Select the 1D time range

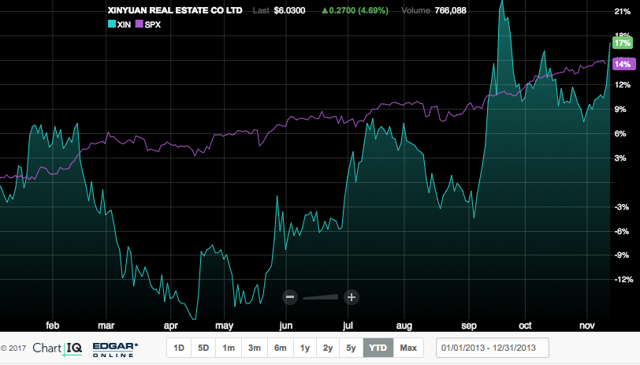tap(179, 348)
